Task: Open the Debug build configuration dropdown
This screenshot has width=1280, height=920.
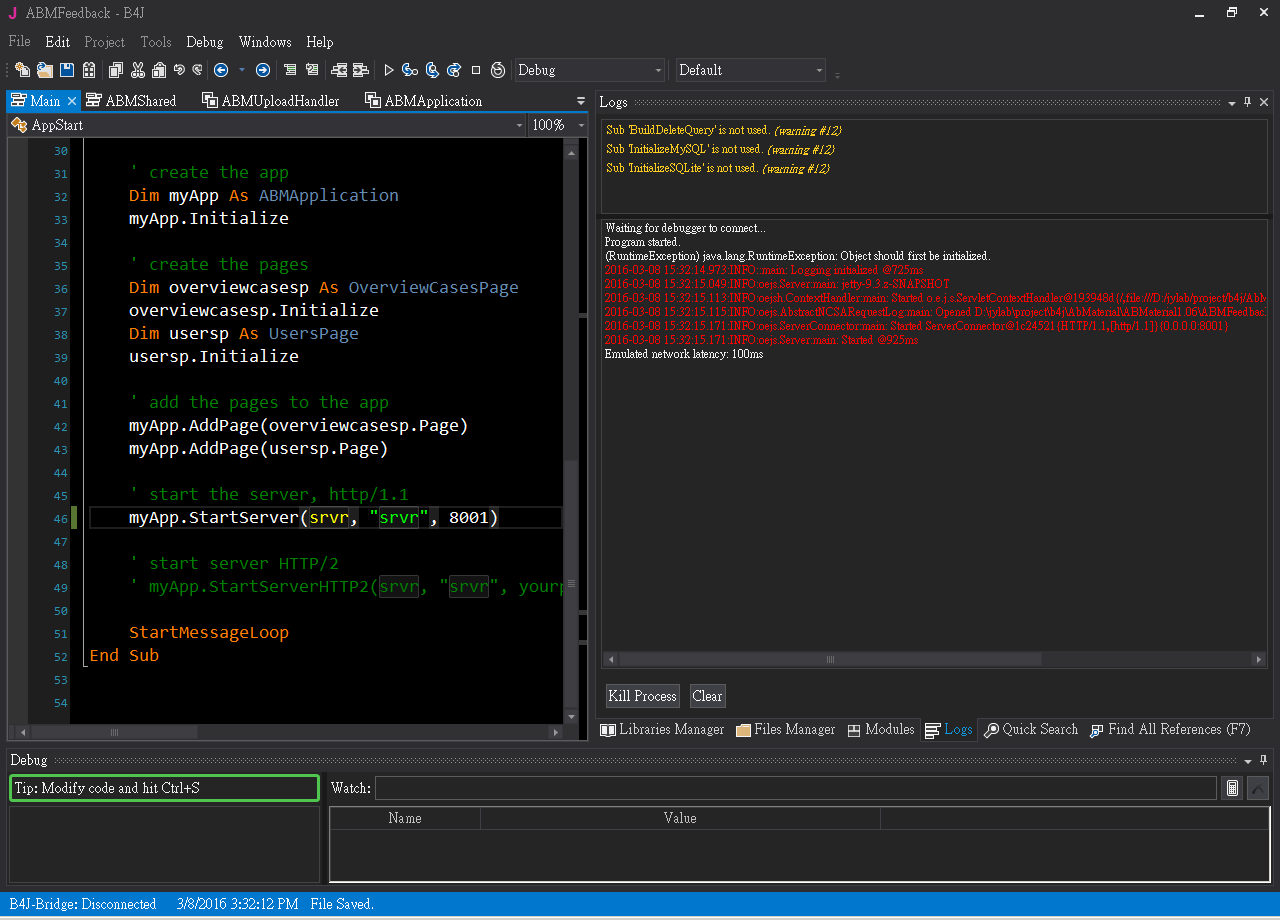Action: click(x=589, y=70)
